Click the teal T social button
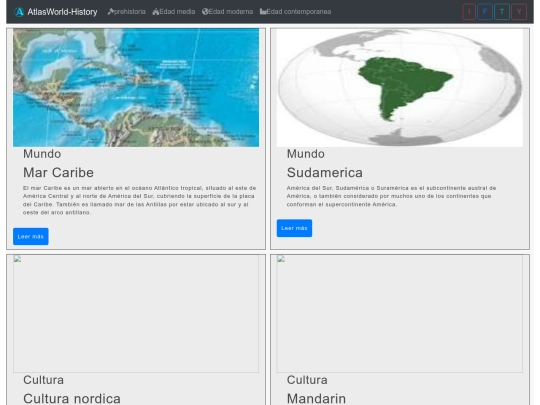540x405 pixels. click(x=502, y=12)
